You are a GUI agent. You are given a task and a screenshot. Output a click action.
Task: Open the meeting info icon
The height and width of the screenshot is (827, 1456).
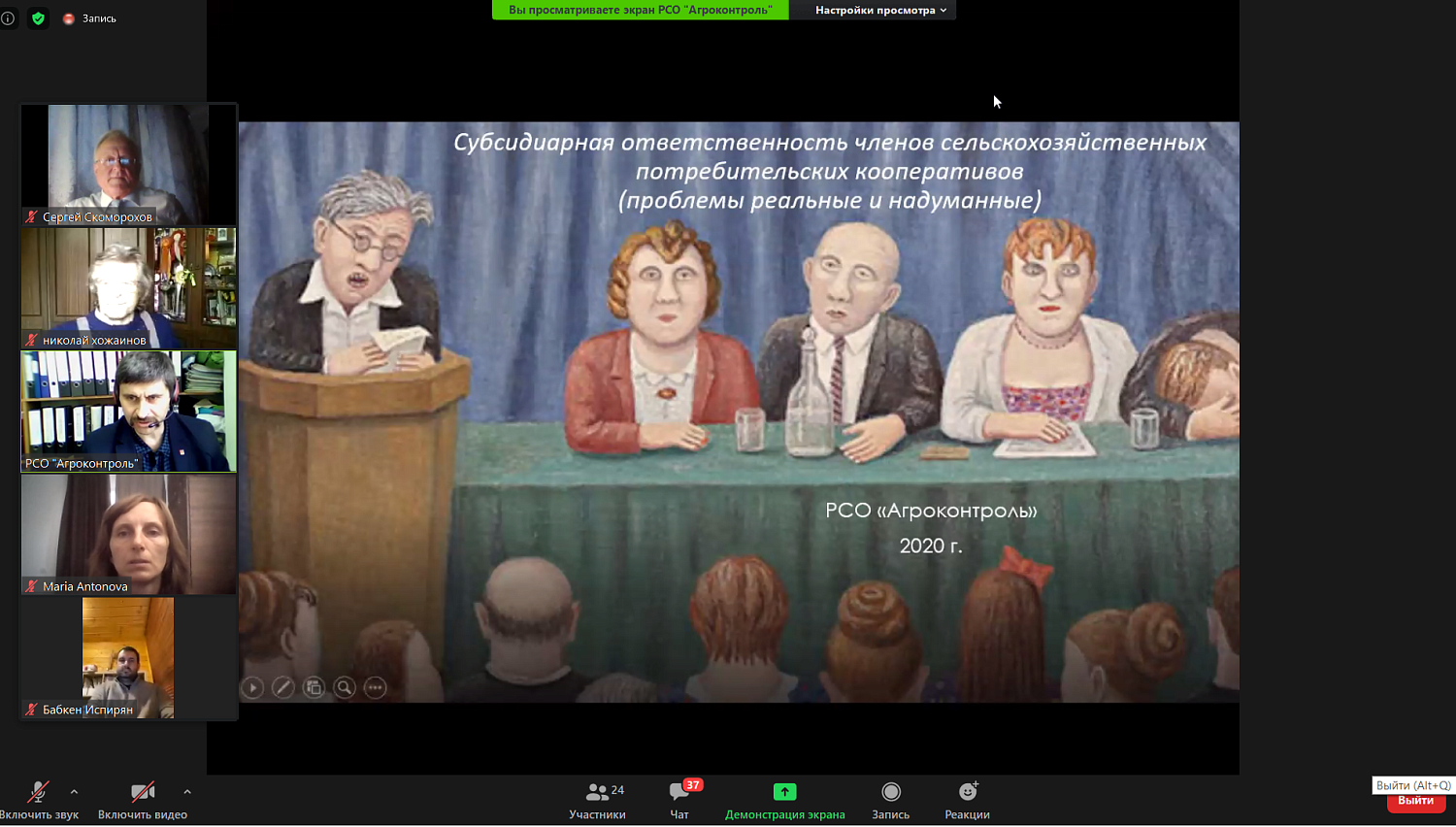(8, 18)
